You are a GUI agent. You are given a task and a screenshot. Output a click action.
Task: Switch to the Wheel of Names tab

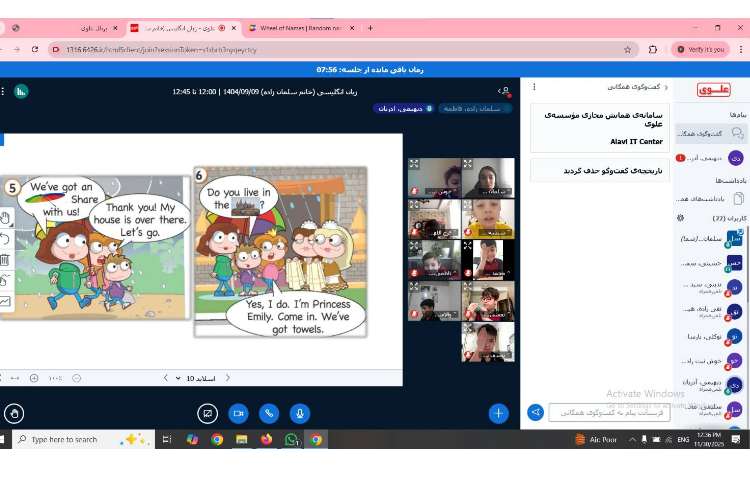coord(300,28)
